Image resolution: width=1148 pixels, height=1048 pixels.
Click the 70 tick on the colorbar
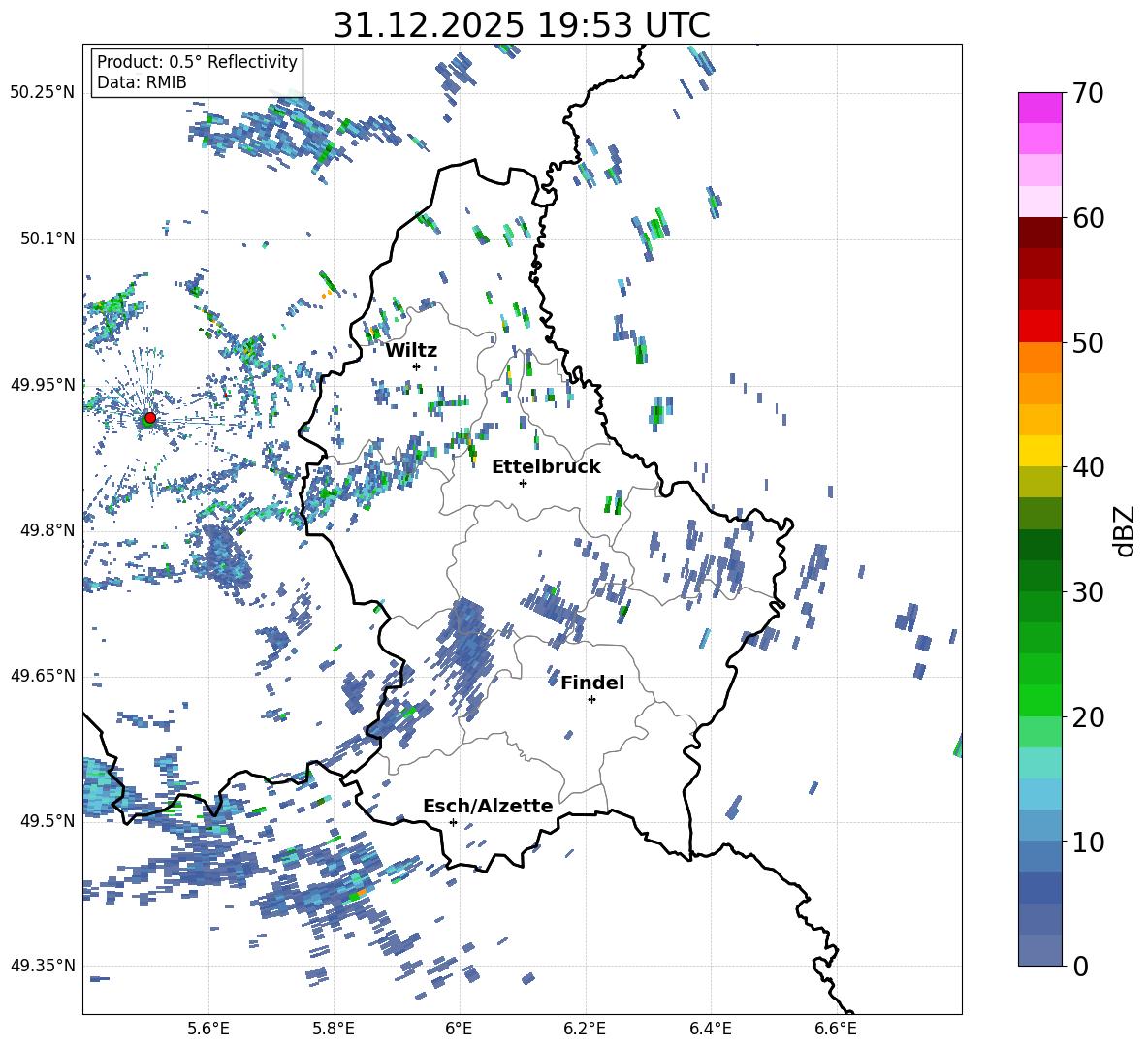[x=1087, y=93]
